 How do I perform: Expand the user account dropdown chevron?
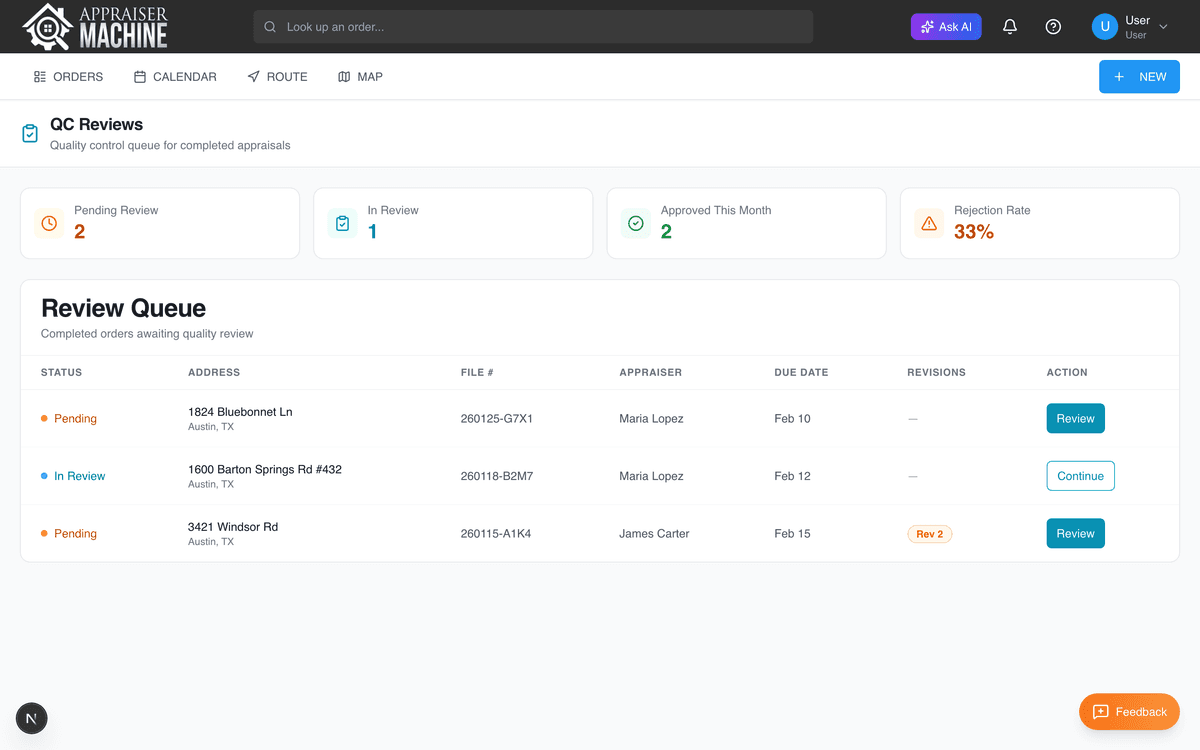[x=1163, y=27]
